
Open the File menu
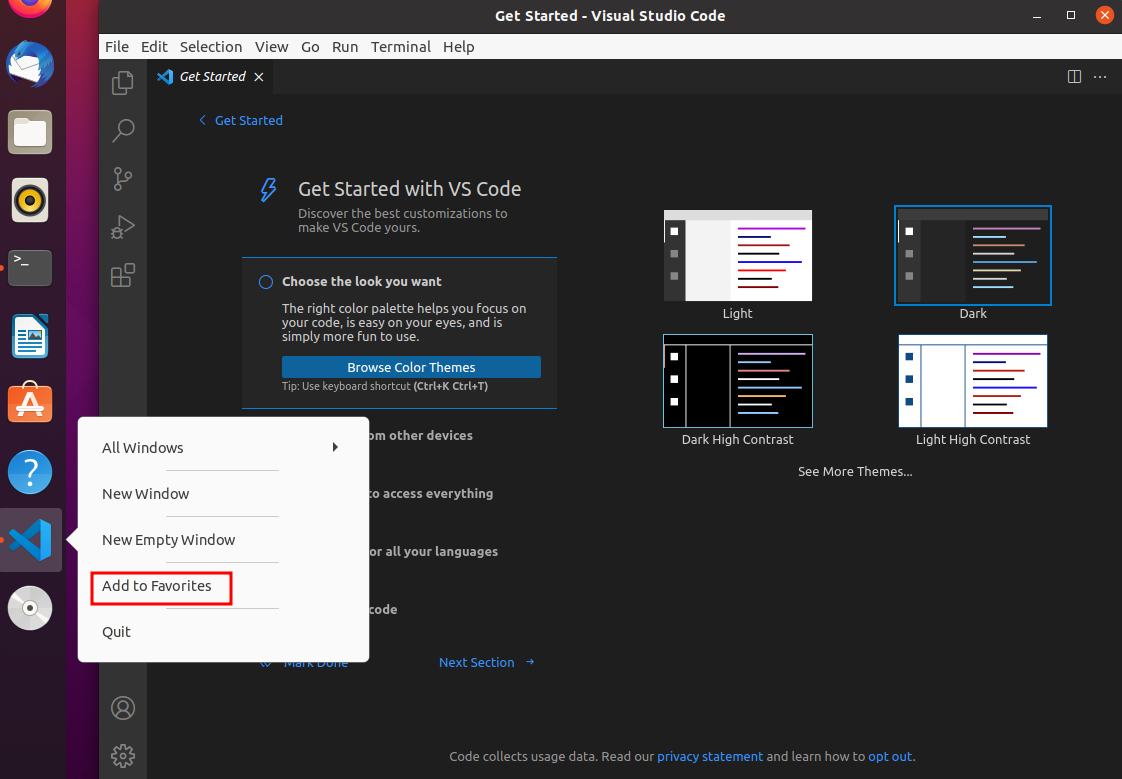117,46
